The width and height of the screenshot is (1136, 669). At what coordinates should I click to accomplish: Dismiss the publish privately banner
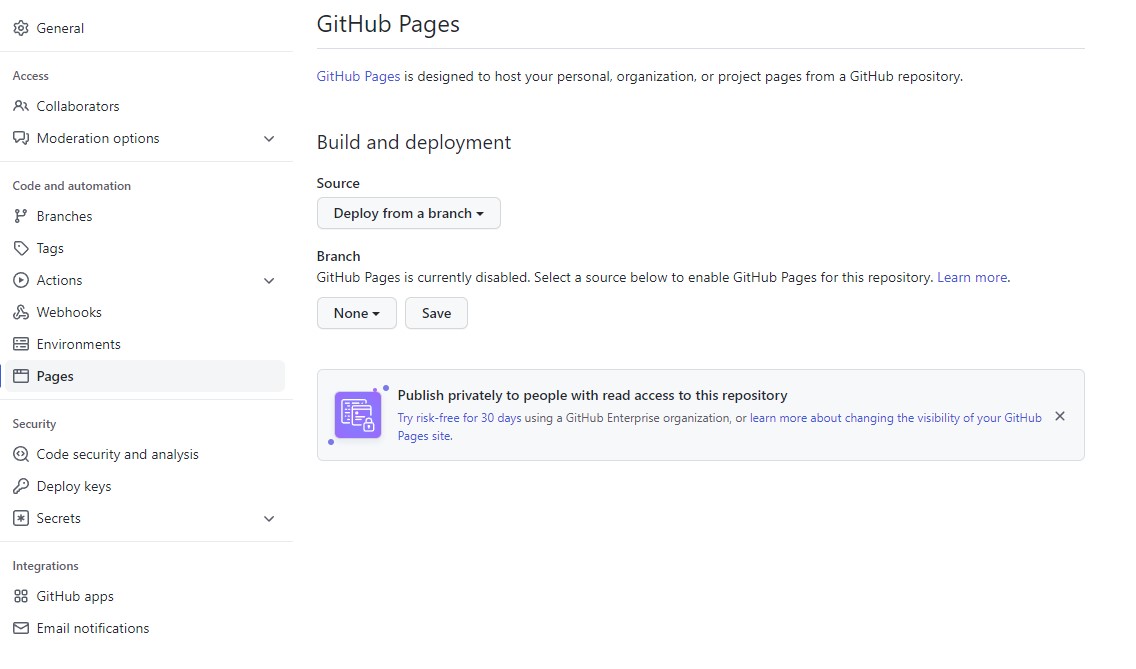[x=1060, y=417]
